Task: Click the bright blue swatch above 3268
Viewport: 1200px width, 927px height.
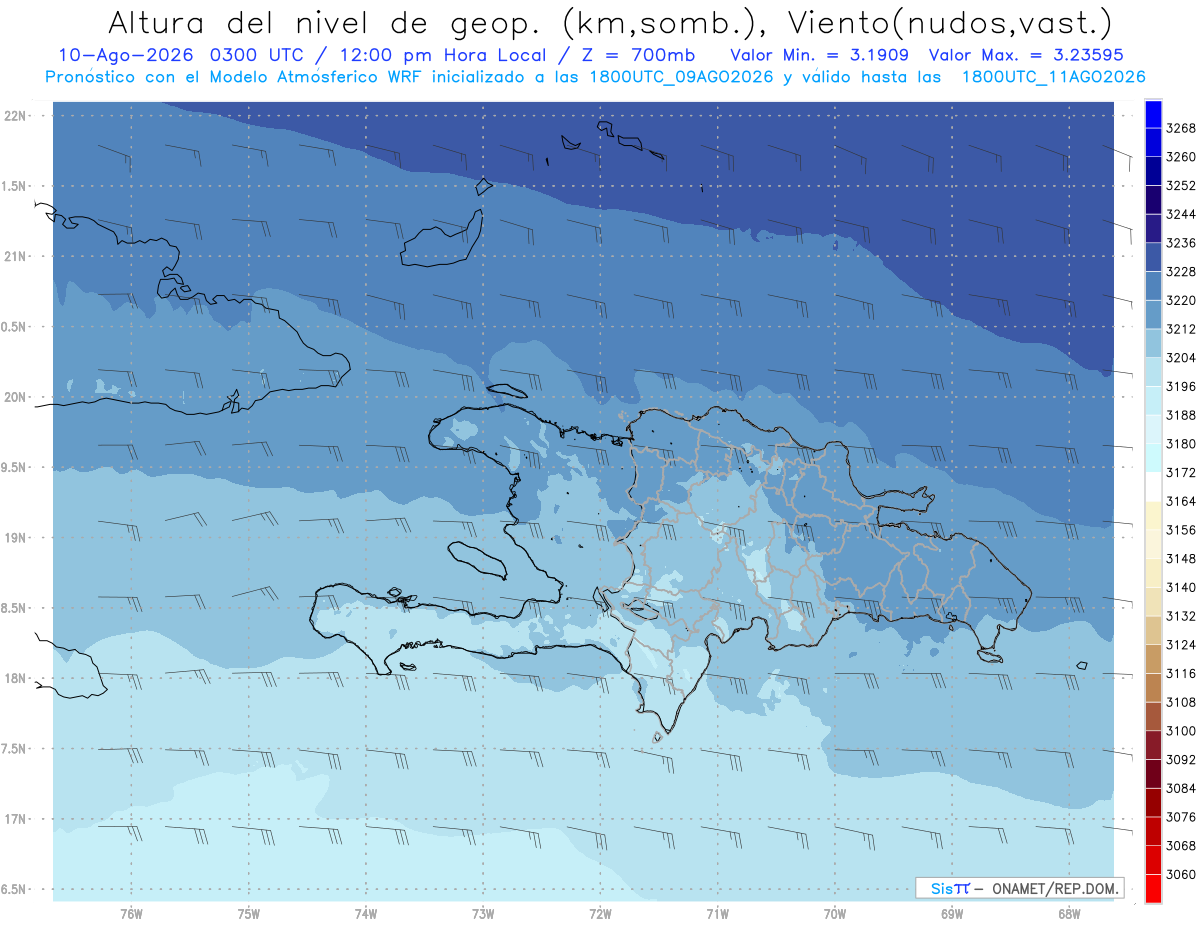Action: pos(1153,114)
